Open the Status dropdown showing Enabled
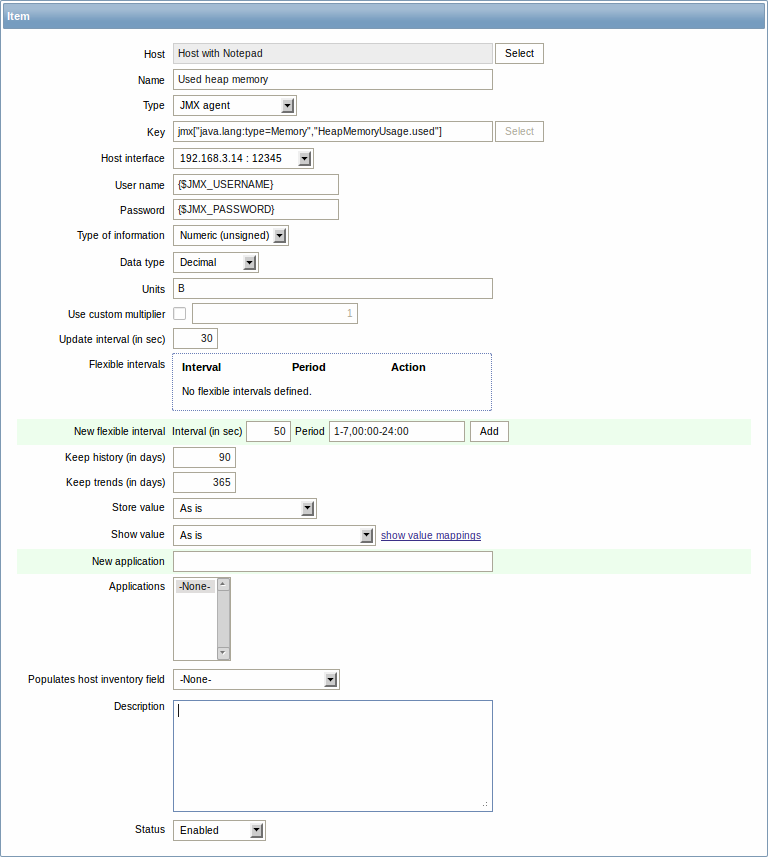Screen dimensions: 768x857 pos(219,831)
